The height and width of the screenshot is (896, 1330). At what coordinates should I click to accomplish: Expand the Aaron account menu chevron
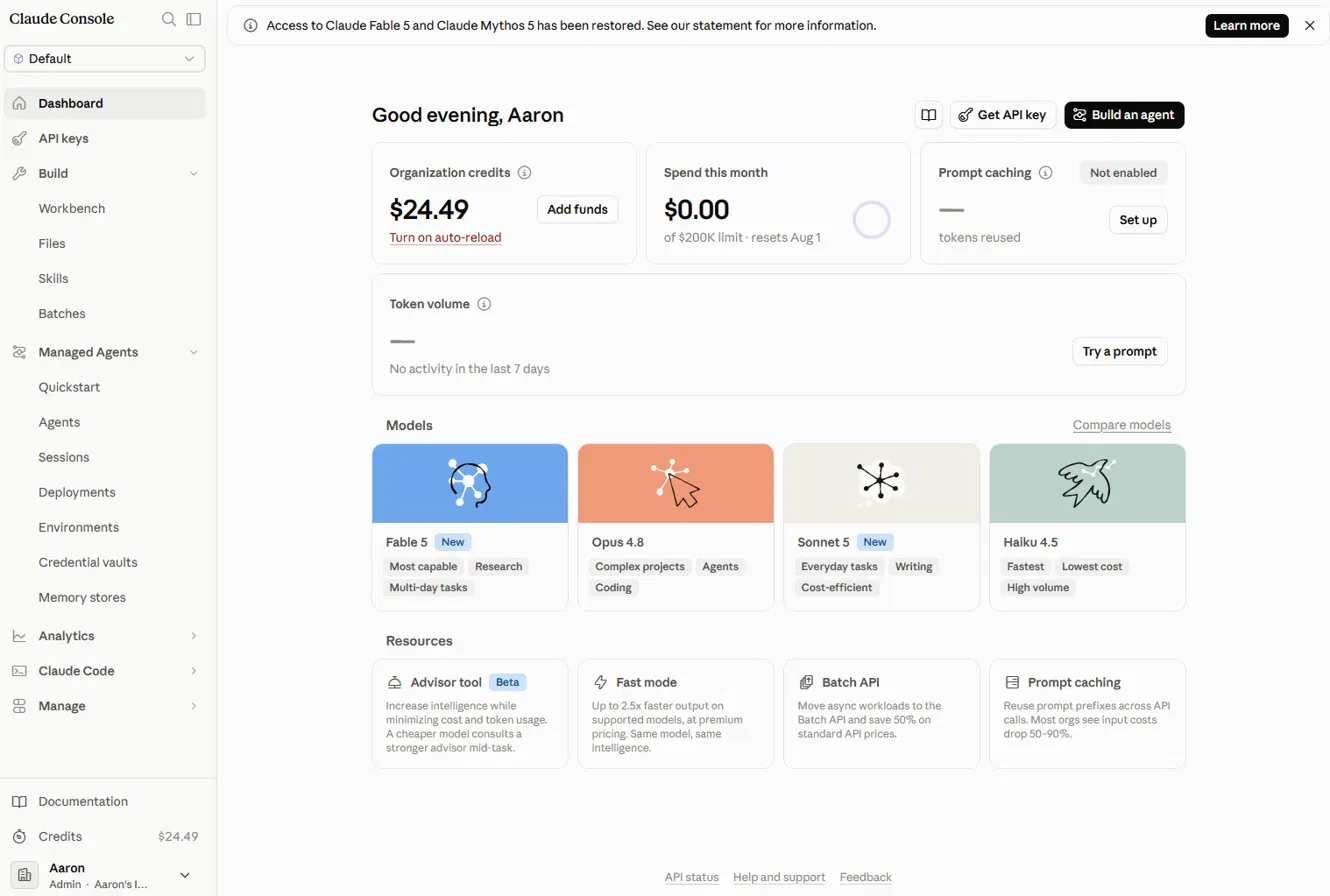coord(185,875)
